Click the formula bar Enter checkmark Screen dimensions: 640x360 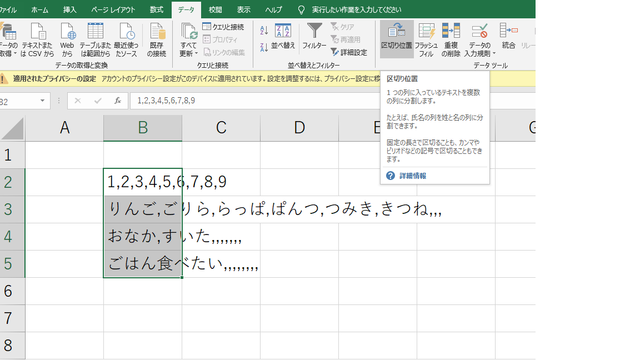click(98, 100)
